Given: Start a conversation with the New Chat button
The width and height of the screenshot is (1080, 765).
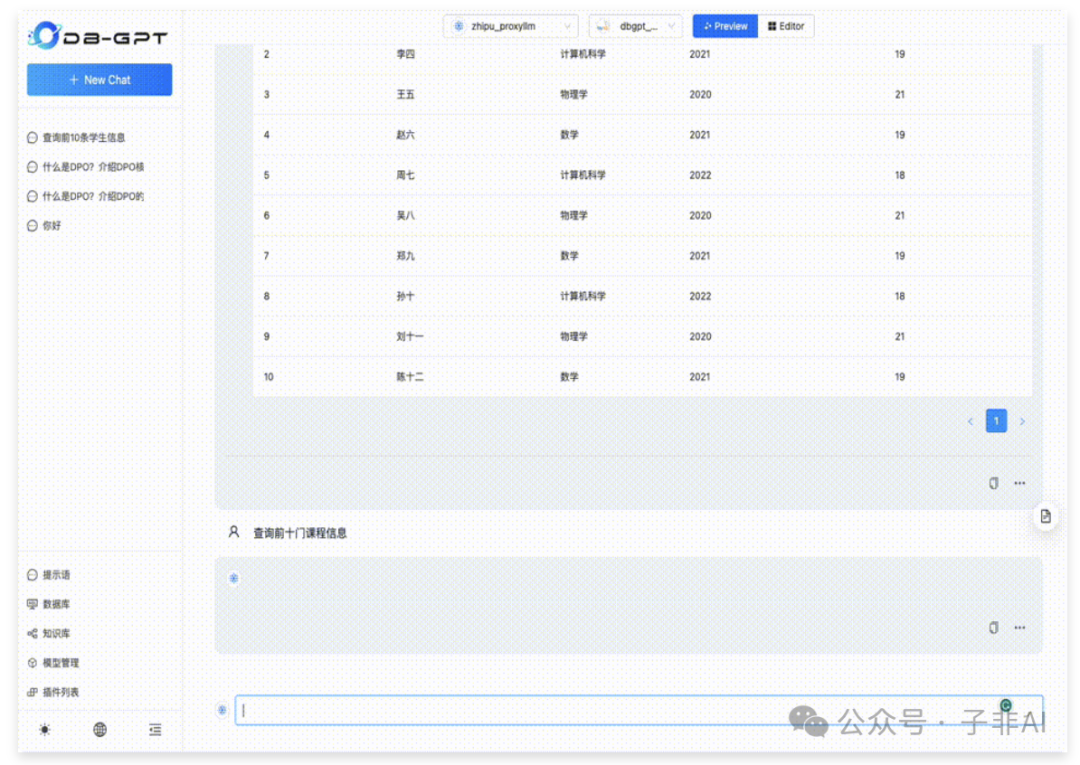Looking at the screenshot, I should (x=99, y=79).
